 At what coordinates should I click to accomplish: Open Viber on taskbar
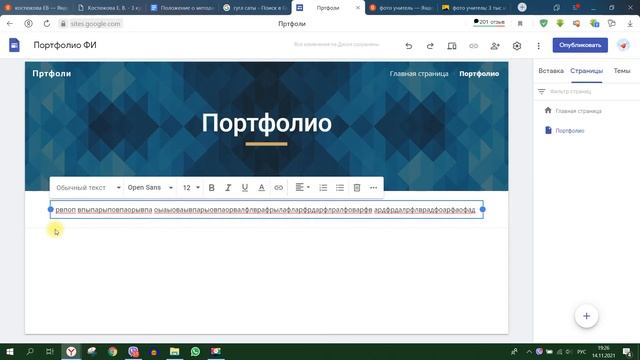[133, 351]
